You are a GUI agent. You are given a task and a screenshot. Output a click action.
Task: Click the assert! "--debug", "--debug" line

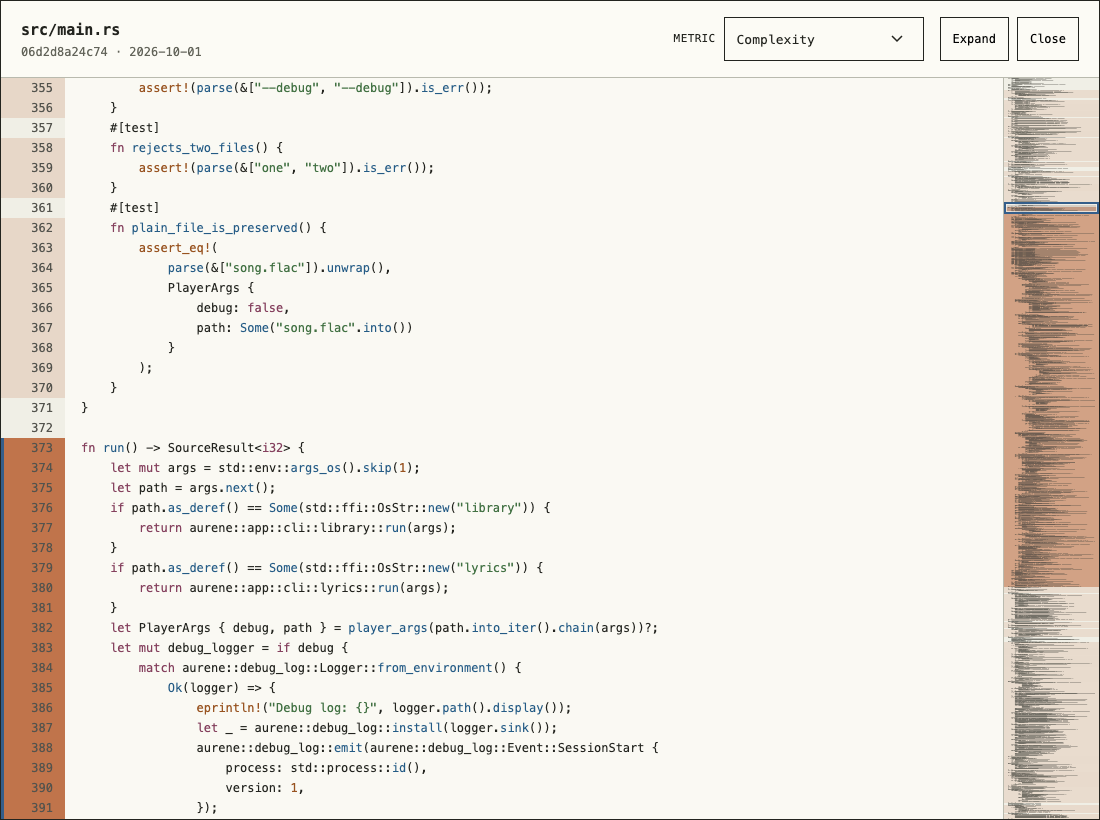316,88
